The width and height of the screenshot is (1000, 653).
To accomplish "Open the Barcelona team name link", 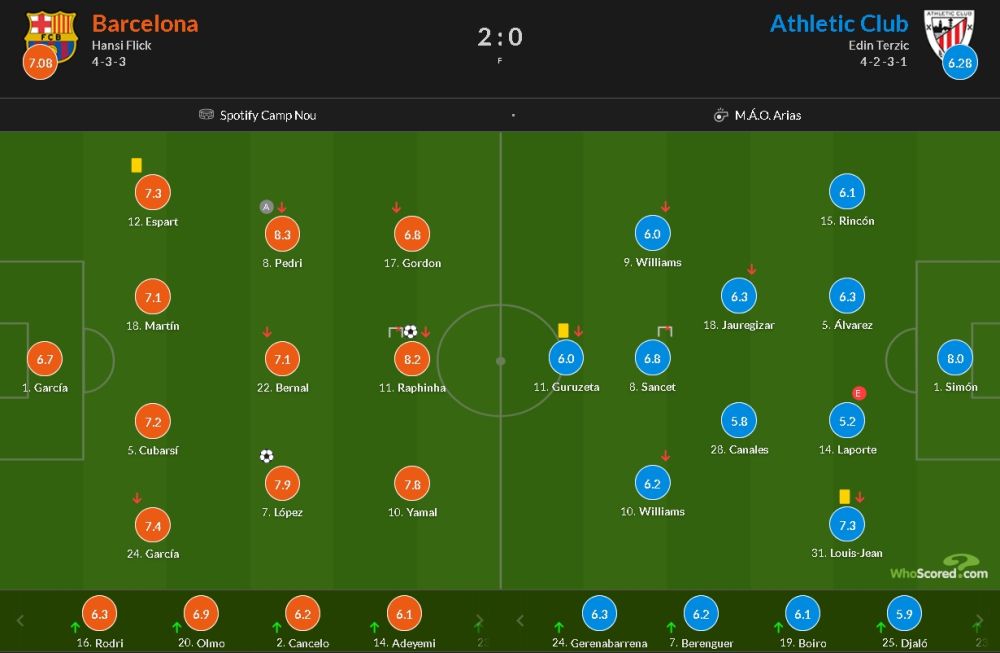I will tap(145, 24).
